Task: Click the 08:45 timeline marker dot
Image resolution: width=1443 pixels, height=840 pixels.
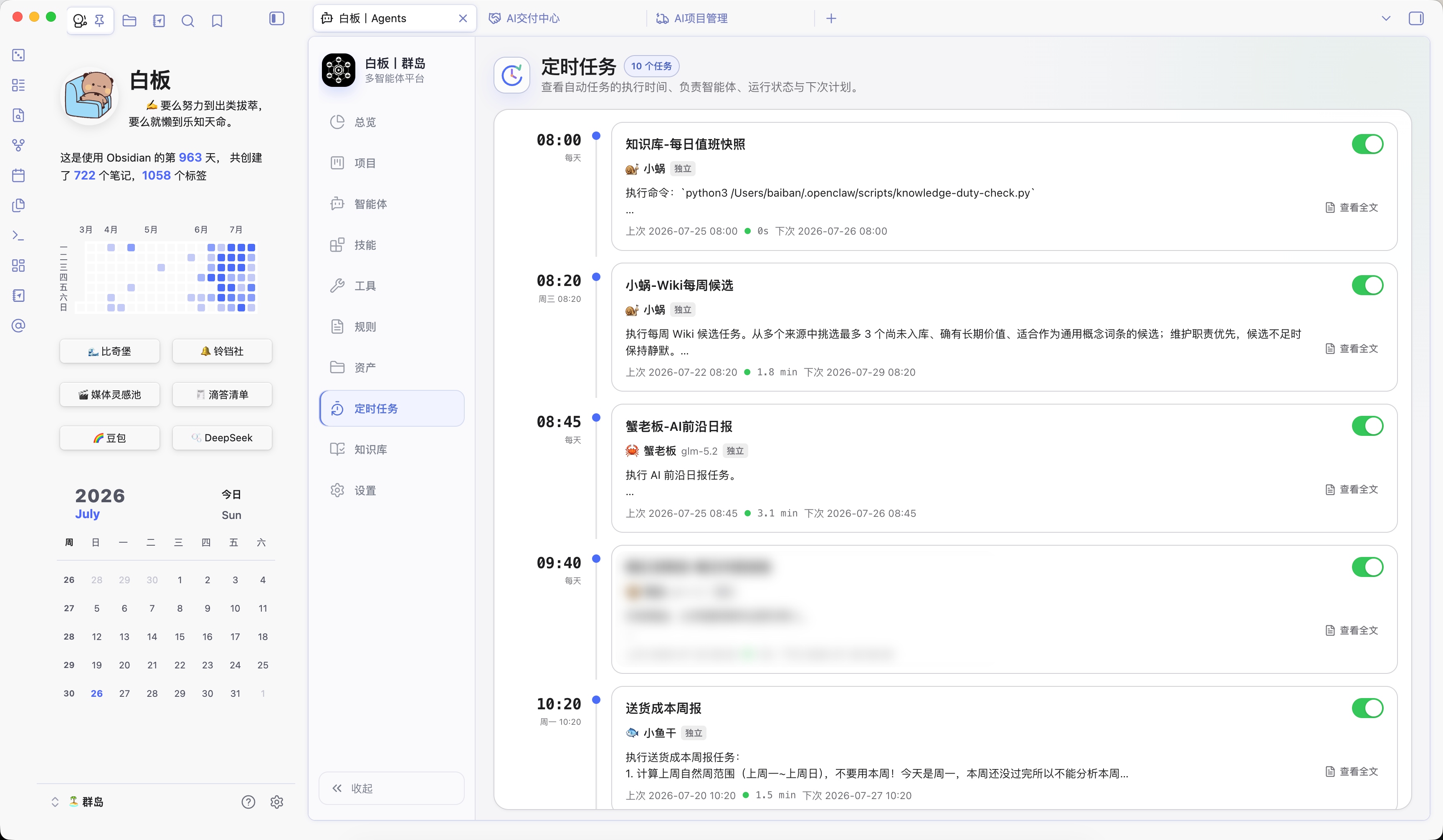Action: [x=596, y=417]
